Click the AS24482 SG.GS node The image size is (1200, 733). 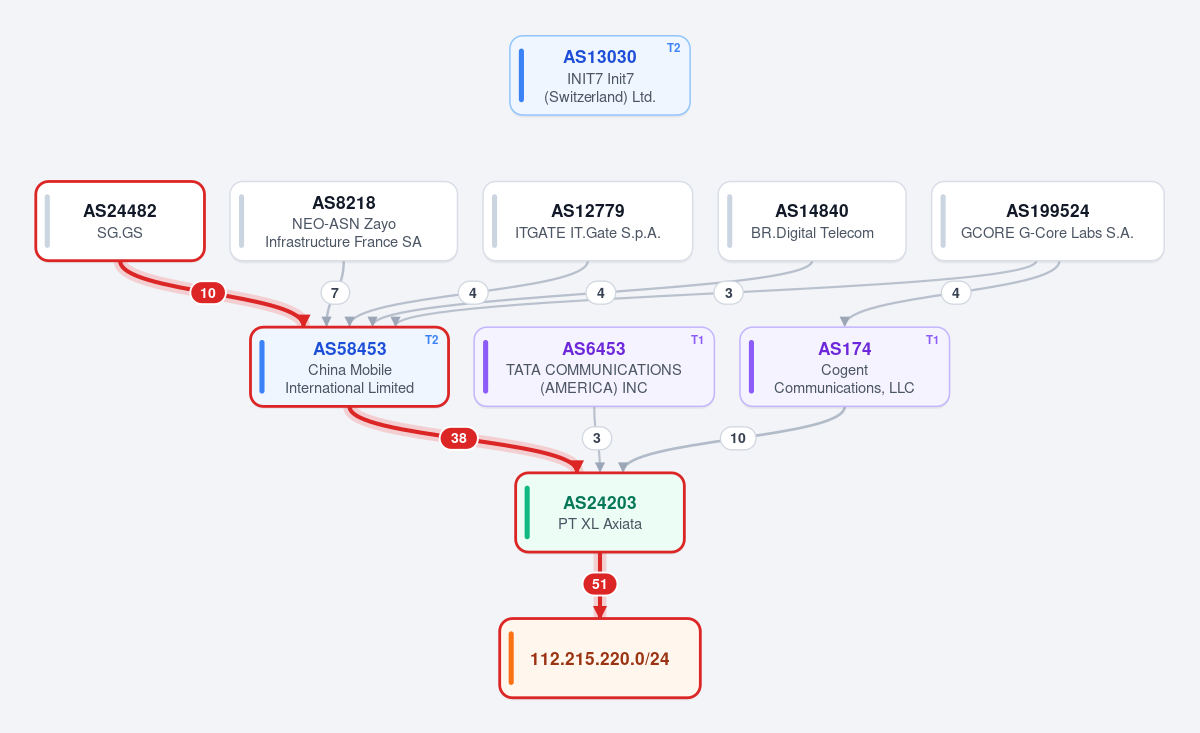(120, 221)
